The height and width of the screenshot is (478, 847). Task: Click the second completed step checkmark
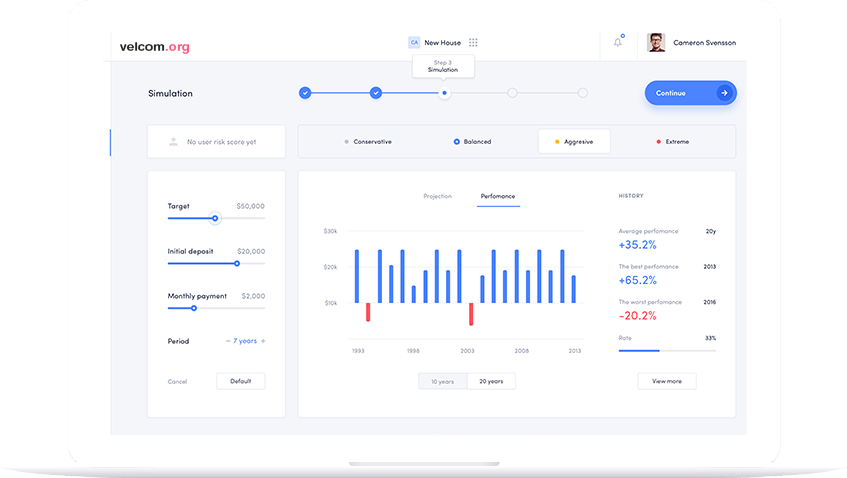click(x=376, y=93)
